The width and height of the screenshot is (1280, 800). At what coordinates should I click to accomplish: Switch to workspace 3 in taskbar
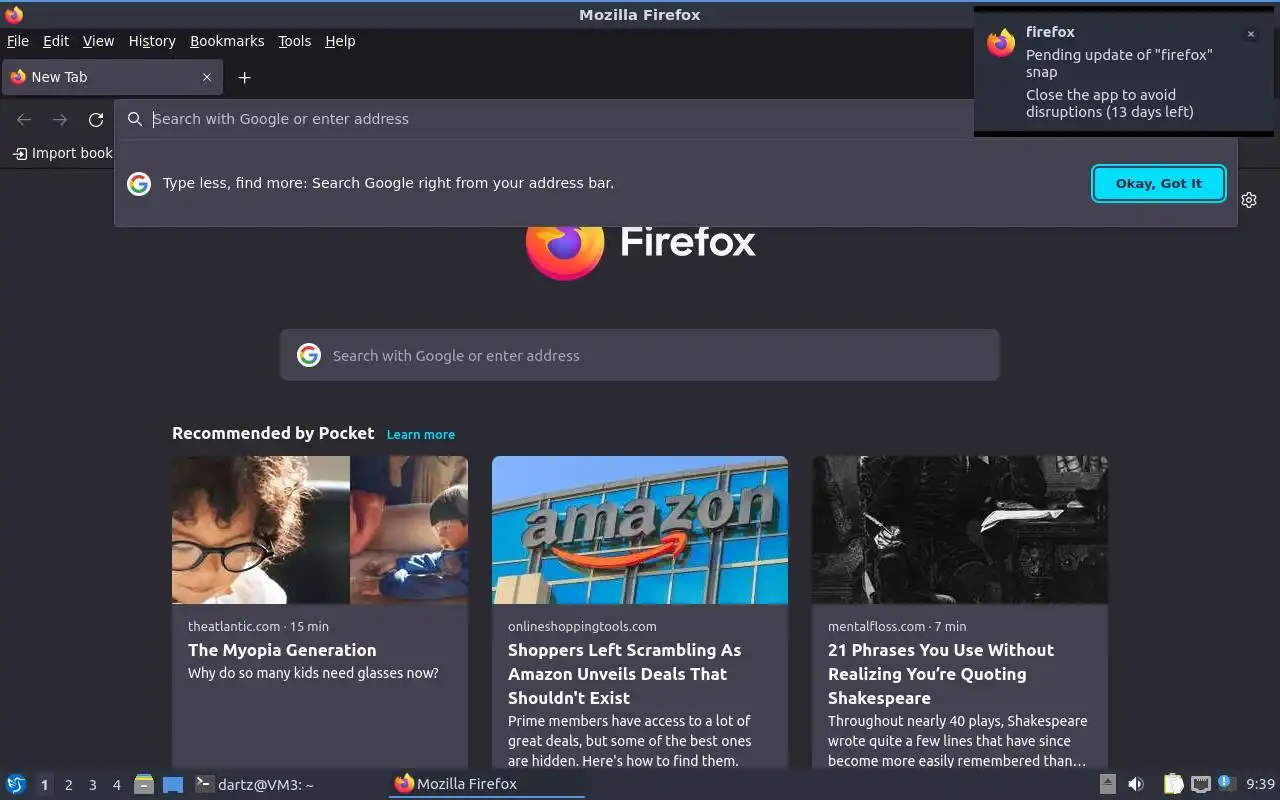point(92,785)
